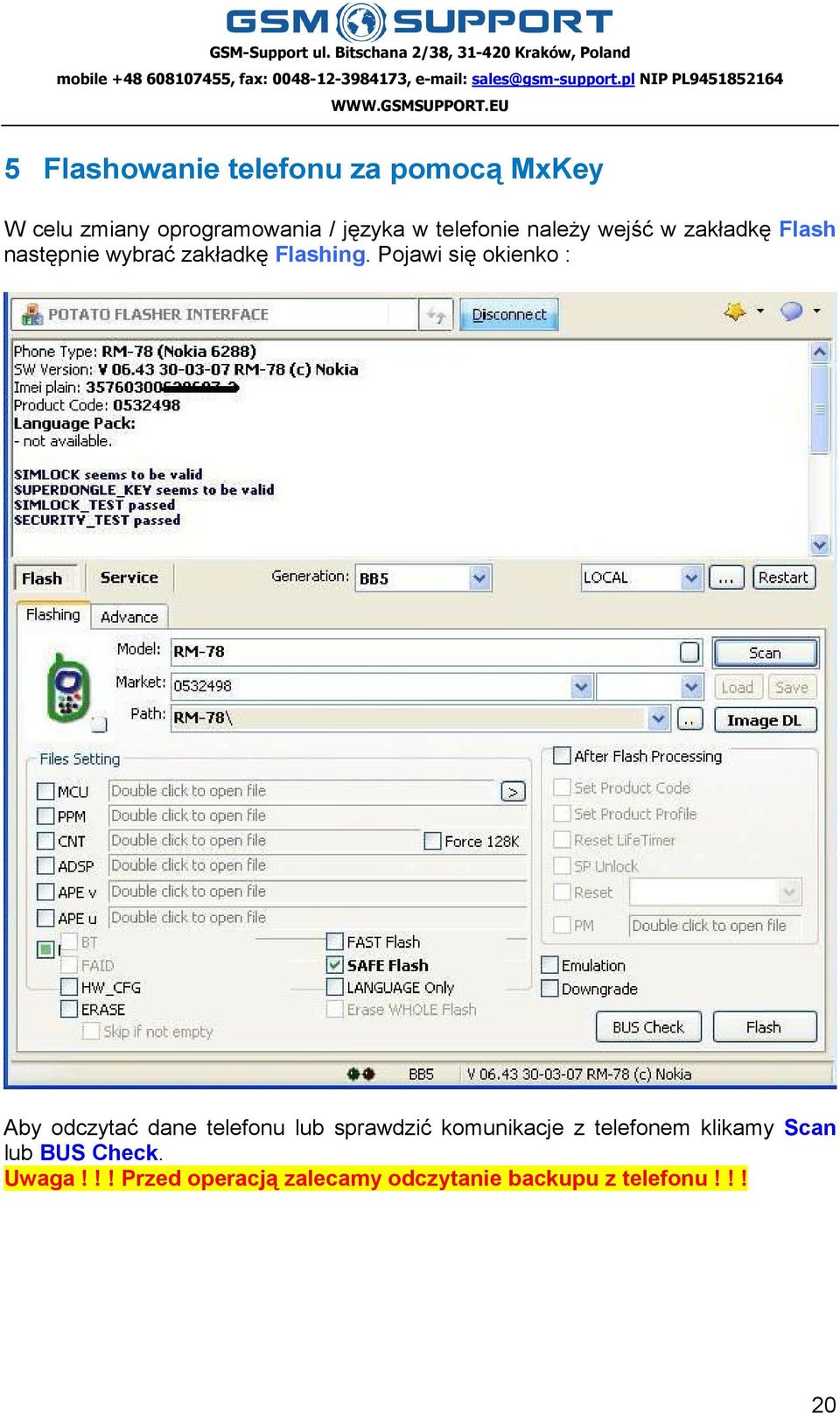Click log scrollbar up arrow
The height and width of the screenshot is (1414, 840).
(x=820, y=352)
